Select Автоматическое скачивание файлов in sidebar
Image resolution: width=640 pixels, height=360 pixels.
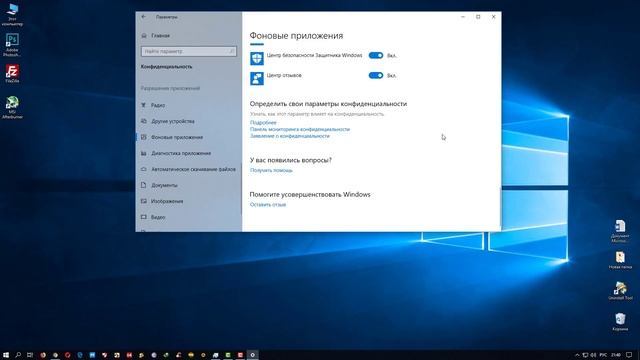[x=189, y=169]
